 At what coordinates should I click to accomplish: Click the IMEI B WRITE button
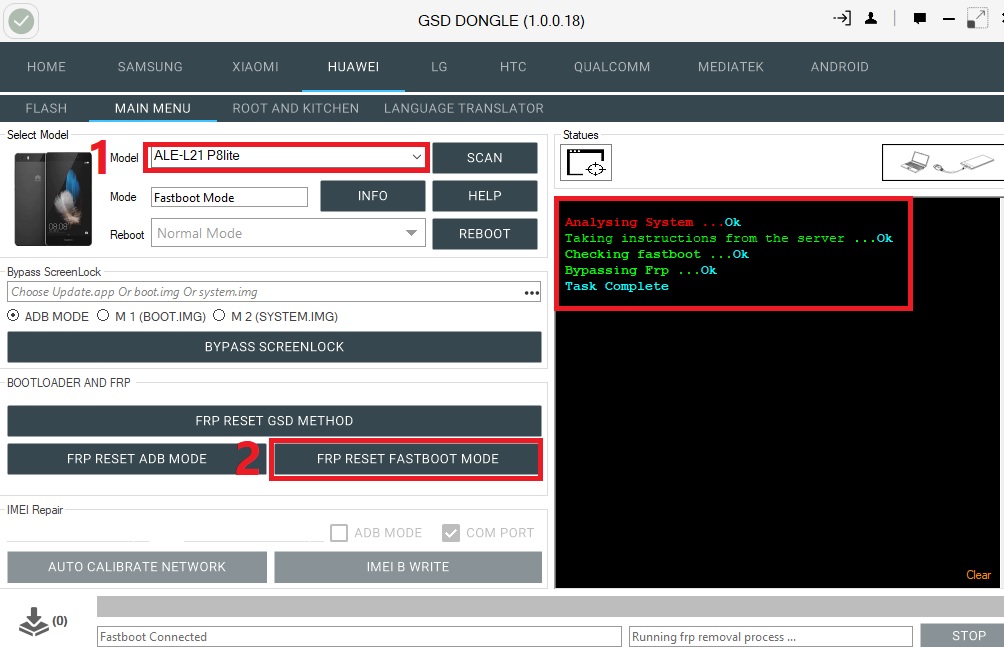(408, 567)
